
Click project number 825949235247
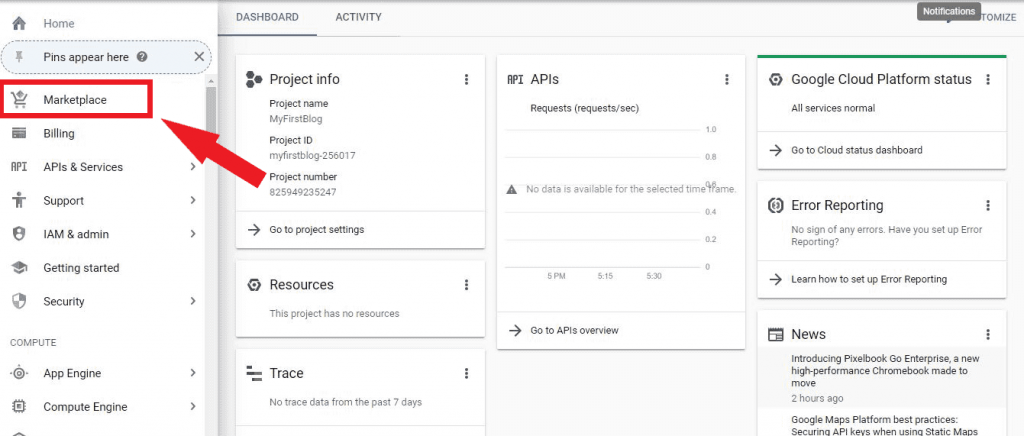[303, 193]
